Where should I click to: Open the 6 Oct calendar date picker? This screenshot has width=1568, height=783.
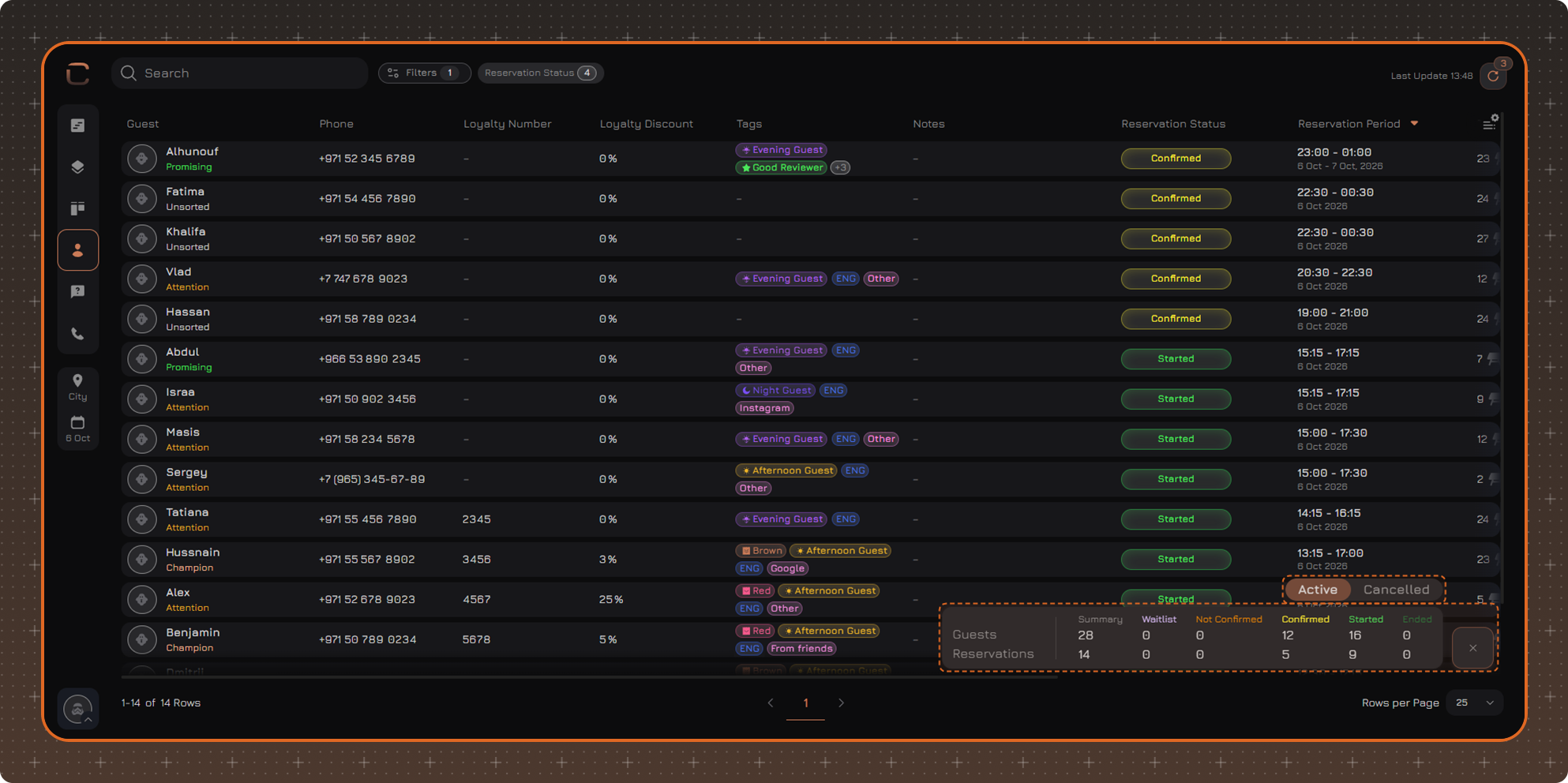(x=77, y=429)
